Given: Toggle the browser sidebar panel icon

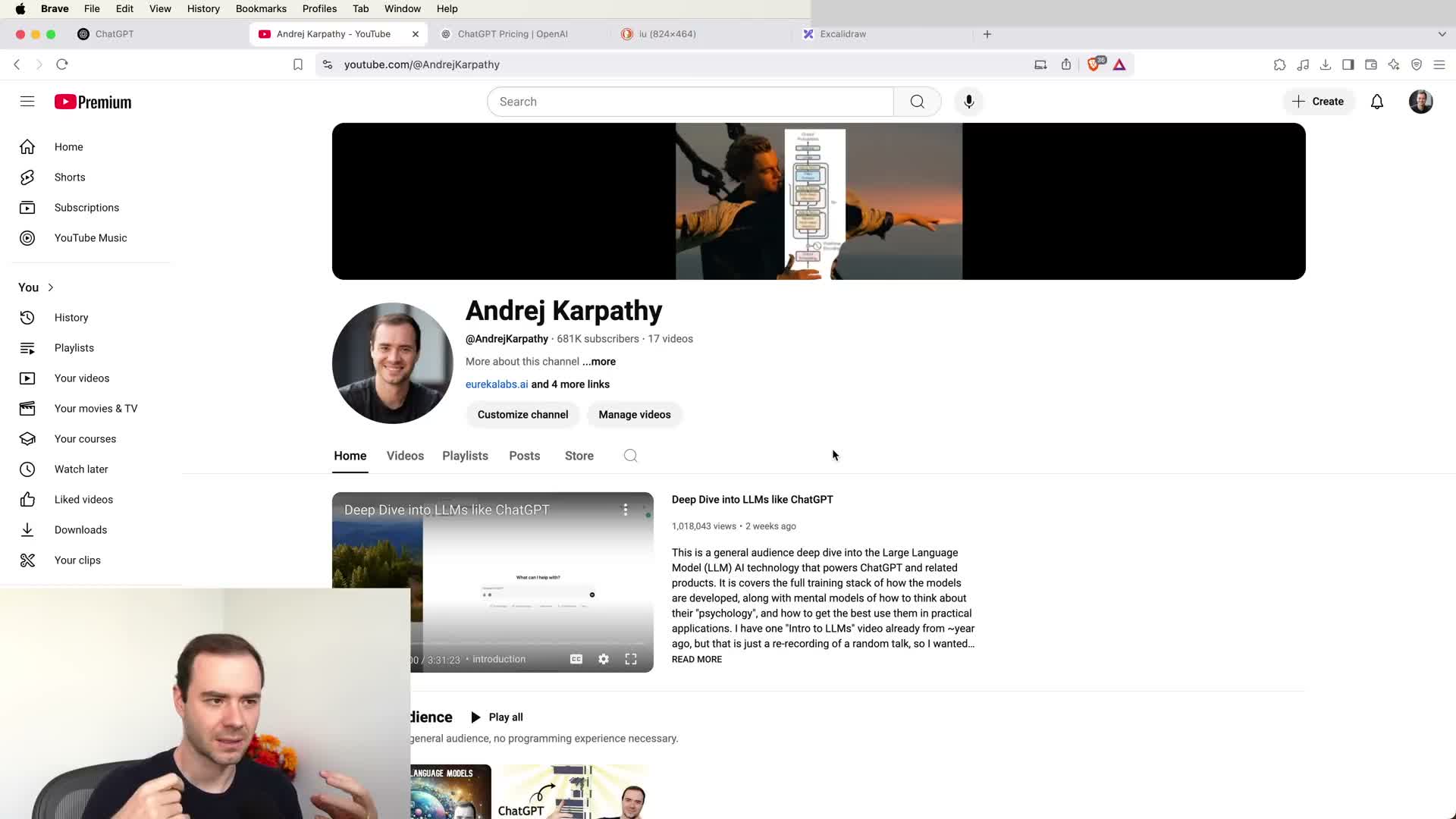Looking at the screenshot, I should (1348, 64).
